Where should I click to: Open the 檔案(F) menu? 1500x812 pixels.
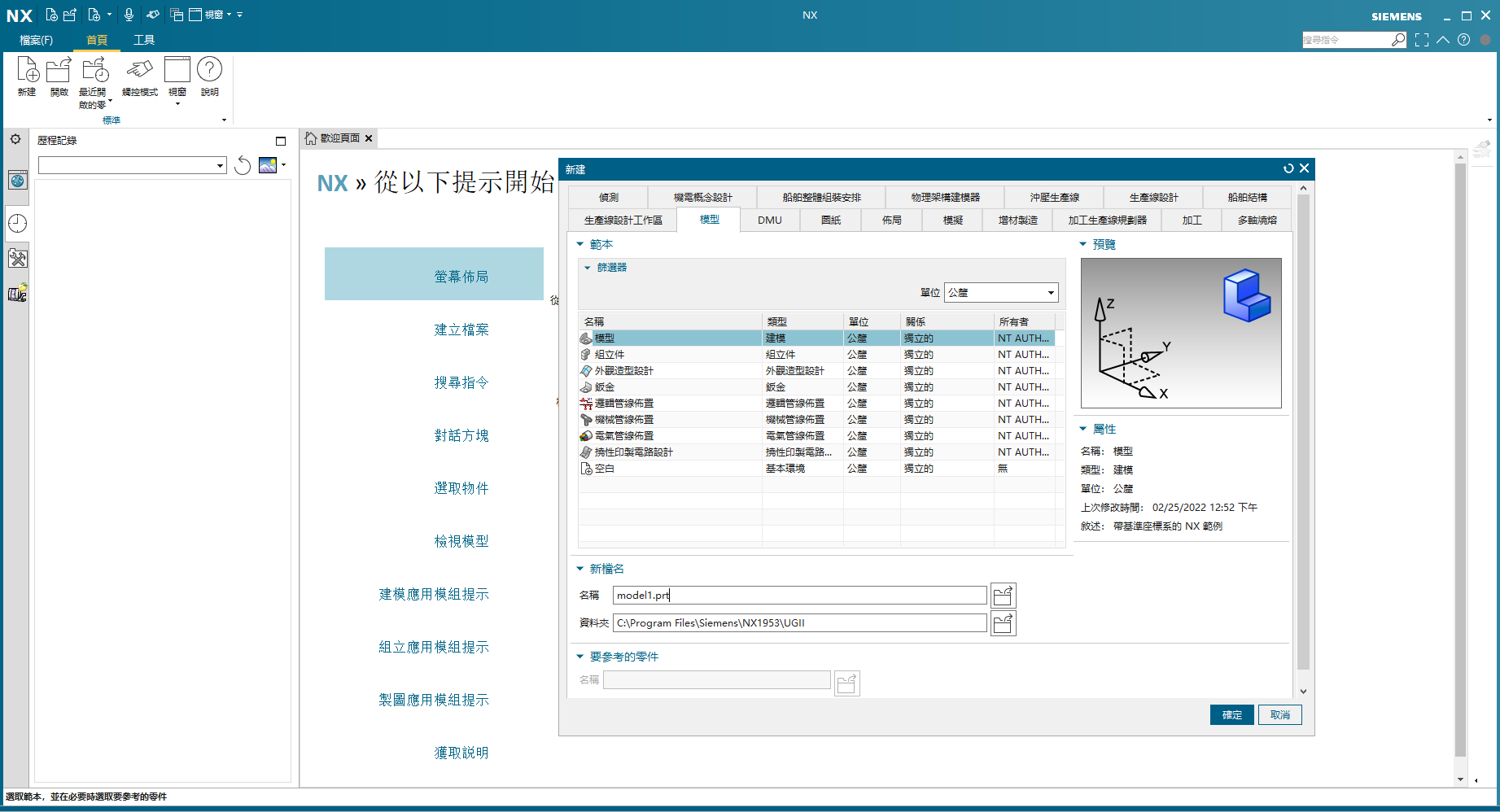pyautogui.click(x=36, y=40)
